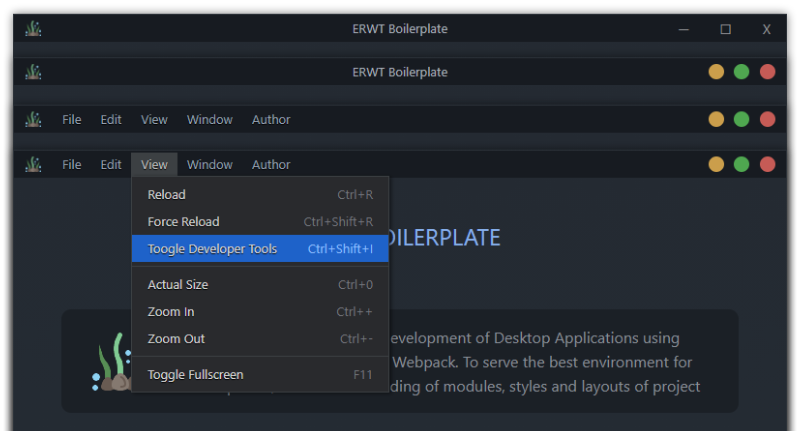The image size is (800, 431).
Task: Click the app logo in the third titlebar row
Action: click(x=33, y=120)
